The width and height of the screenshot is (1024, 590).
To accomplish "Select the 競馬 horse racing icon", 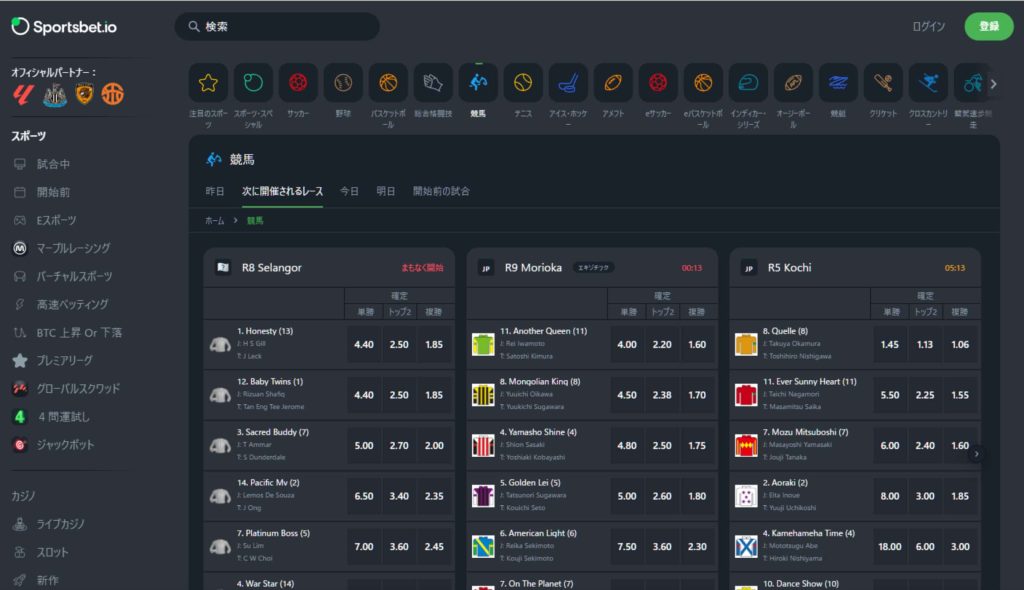I will click(x=478, y=83).
